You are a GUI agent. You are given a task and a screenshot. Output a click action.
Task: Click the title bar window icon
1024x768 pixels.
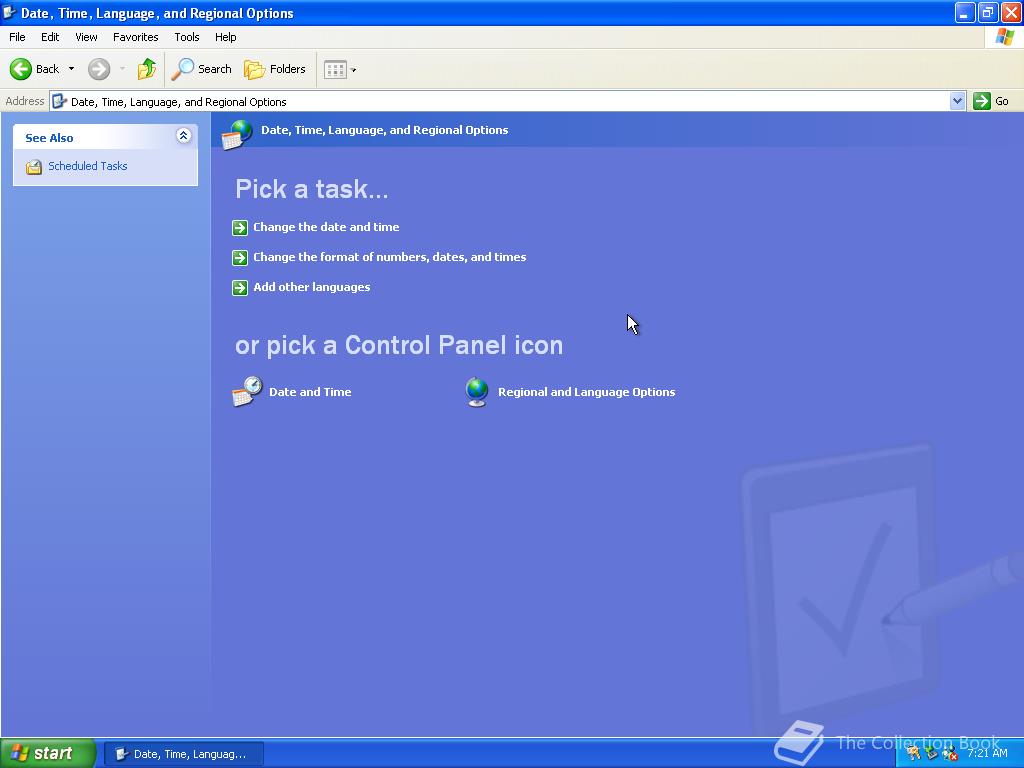pyautogui.click(x=9, y=12)
